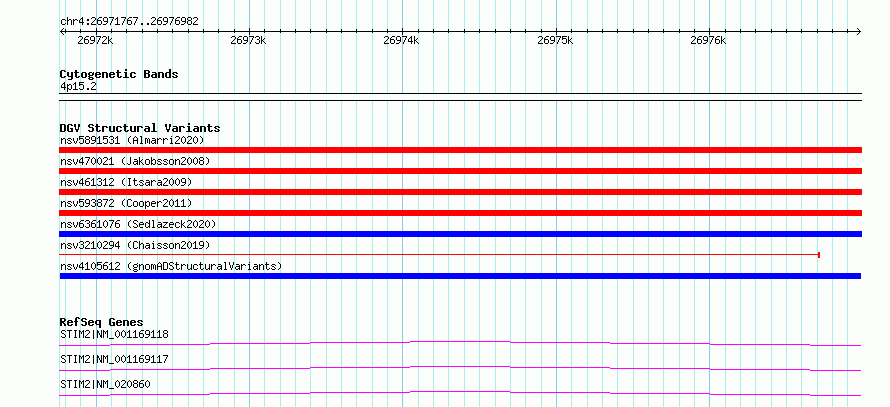Select the STIM2|NM_020860 gene label
The height and width of the screenshot is (407, 890).
pyautogui.click(x=105, y=384)
